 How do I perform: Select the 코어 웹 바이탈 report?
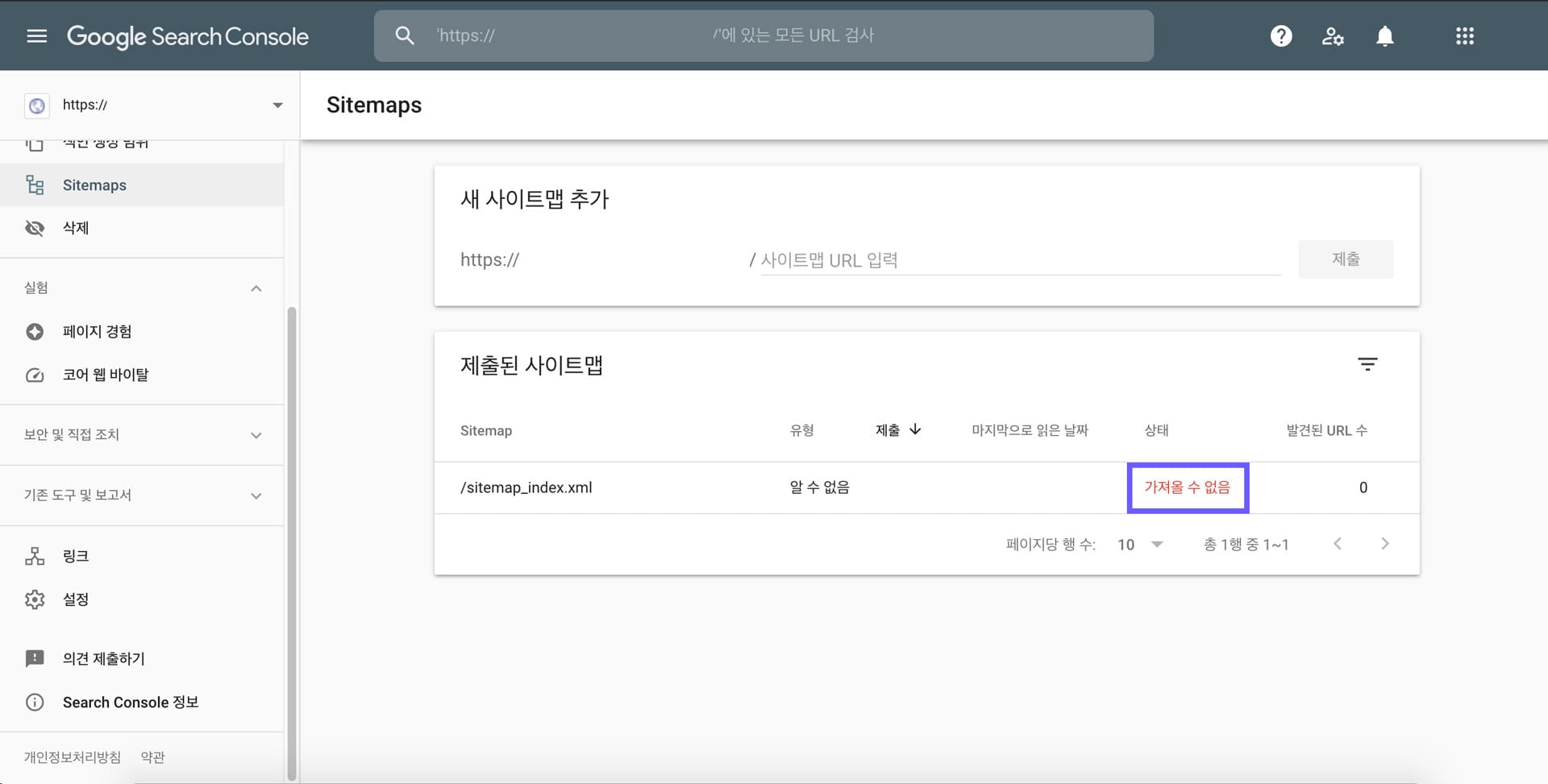(x=107, y=375)
